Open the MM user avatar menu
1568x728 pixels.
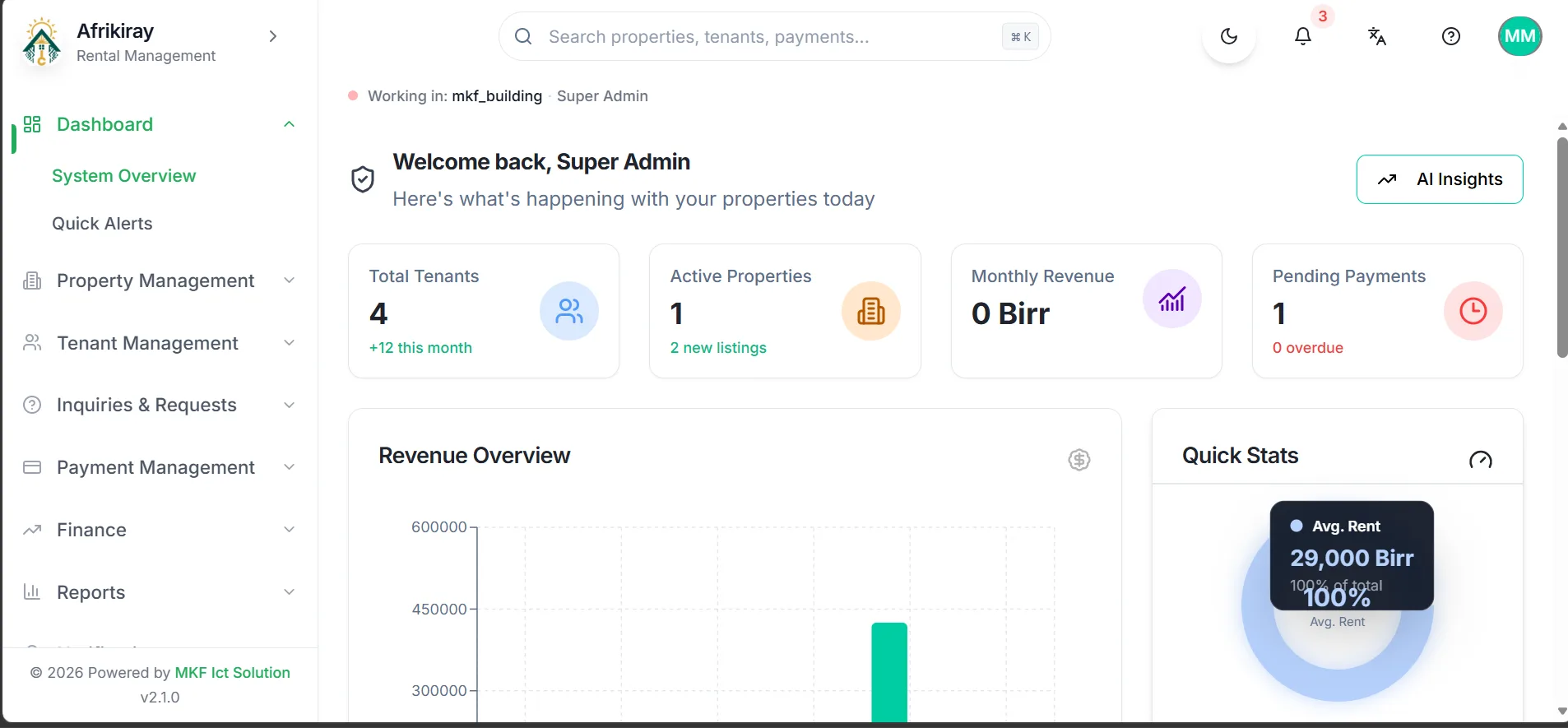click(x=1520, y=36)
